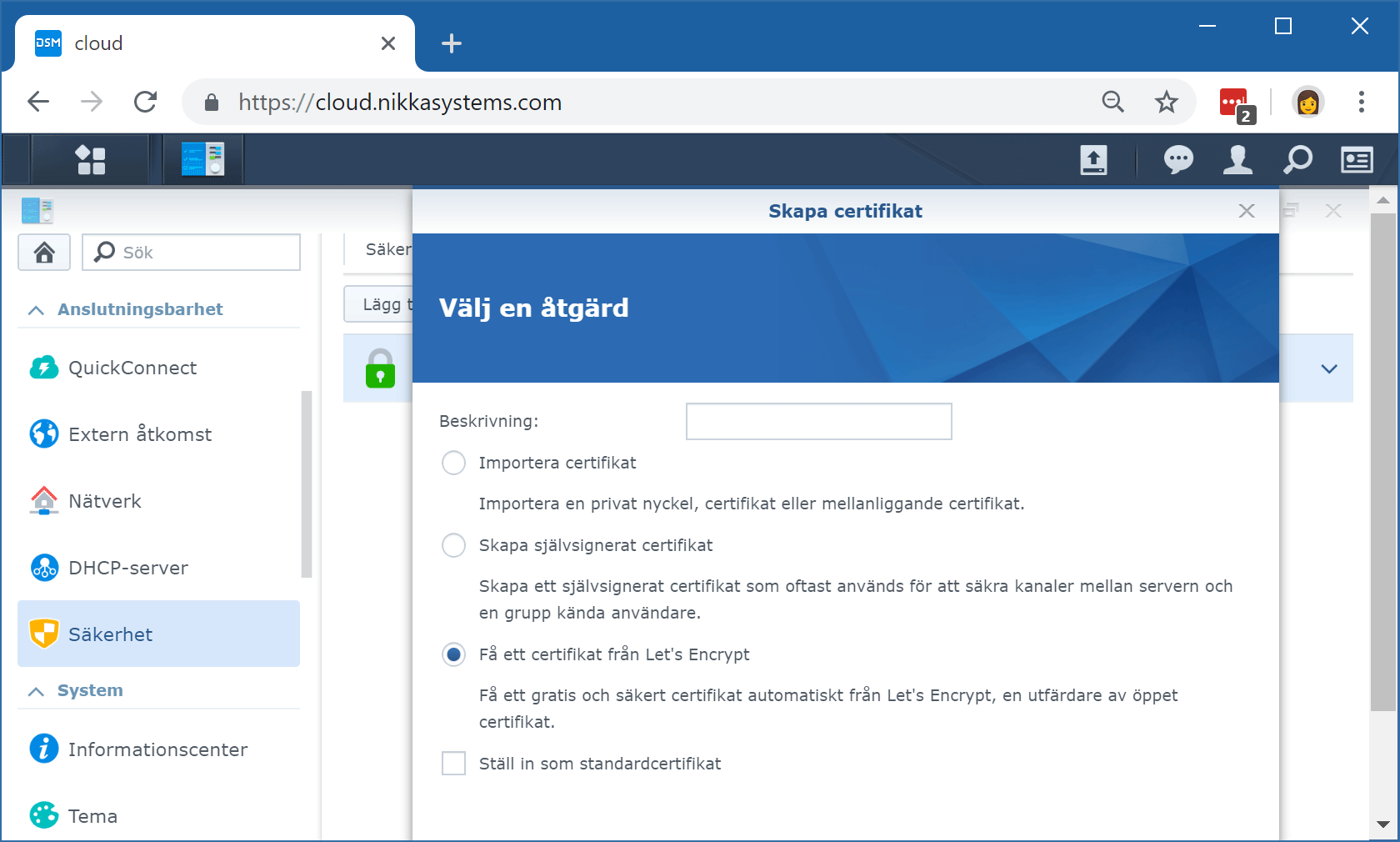Open the notifications speech bubble icon
This screenshot has width=1400, height=842.
(1178, 159)
